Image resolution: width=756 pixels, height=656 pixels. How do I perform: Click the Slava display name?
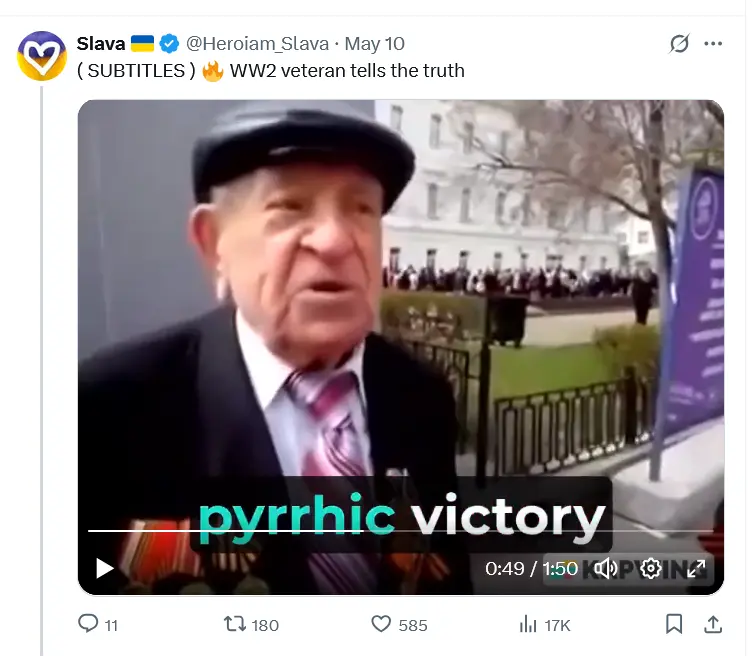[101, 44]
